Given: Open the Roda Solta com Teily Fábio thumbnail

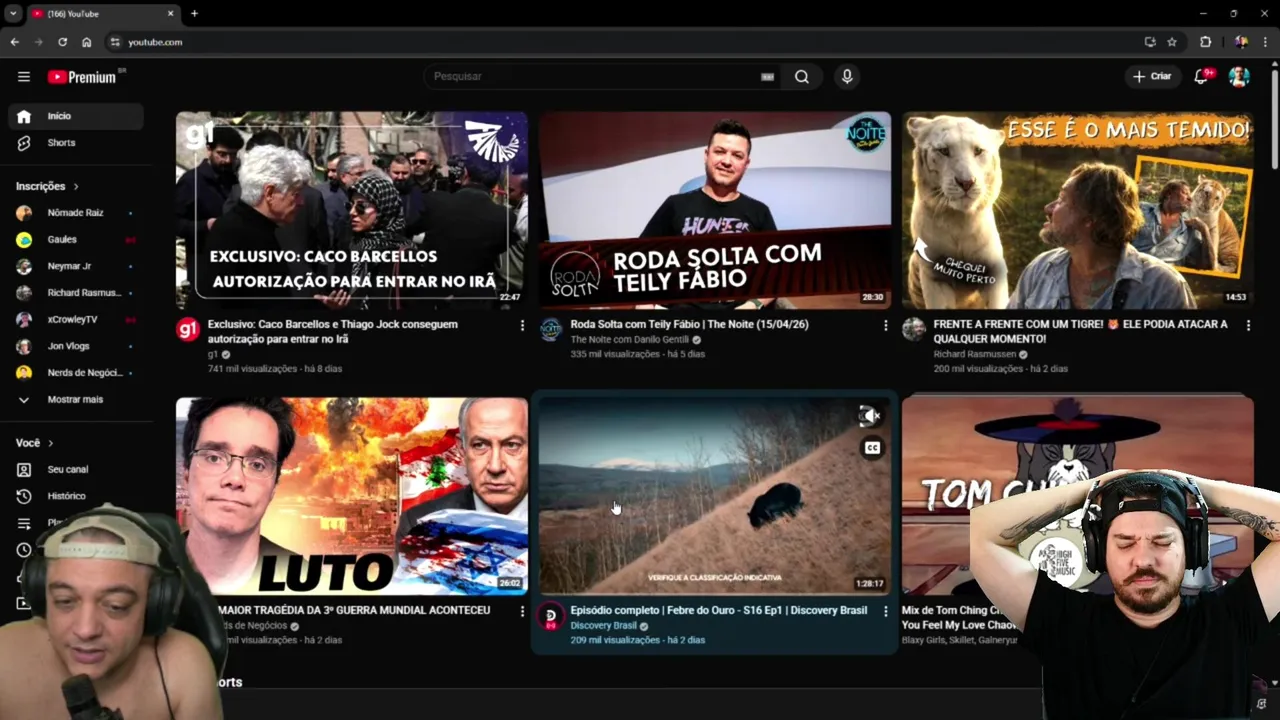Looking at the screenshot, I should click(x=715, y=210).
